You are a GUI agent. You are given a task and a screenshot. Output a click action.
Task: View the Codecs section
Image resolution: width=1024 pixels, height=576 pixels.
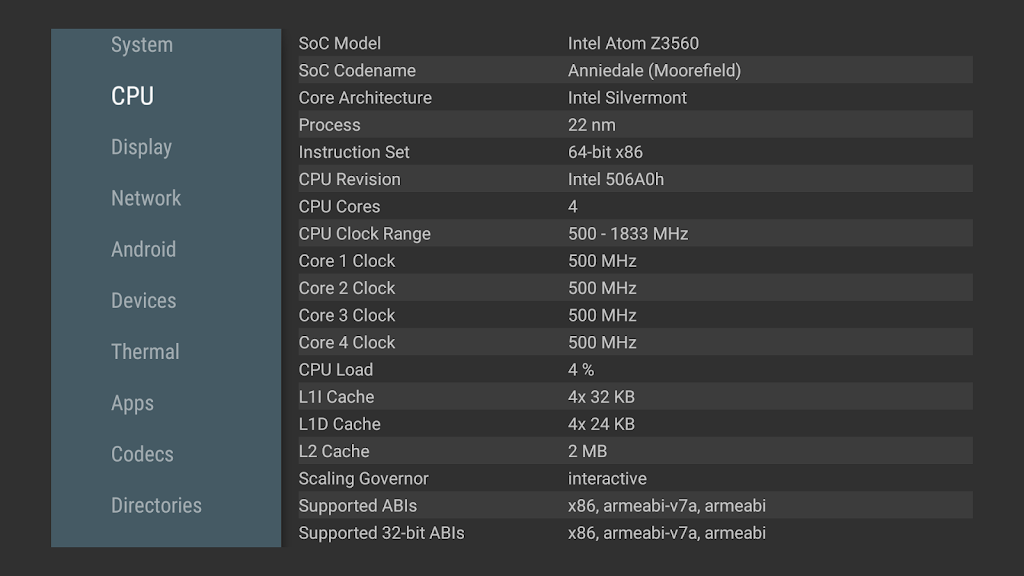[142, 454]
